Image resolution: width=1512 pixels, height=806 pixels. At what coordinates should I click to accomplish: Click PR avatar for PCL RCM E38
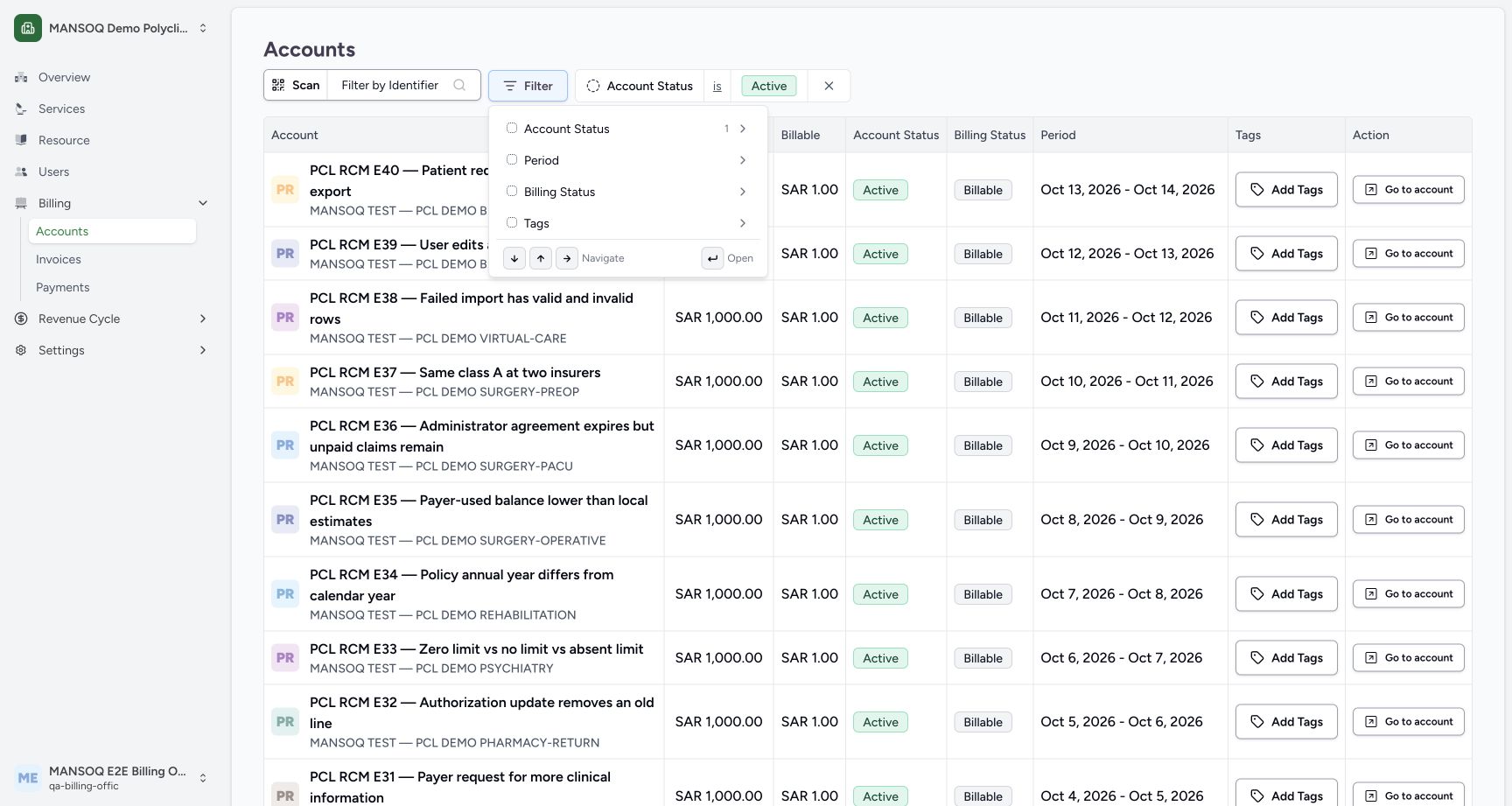[285, 317]
